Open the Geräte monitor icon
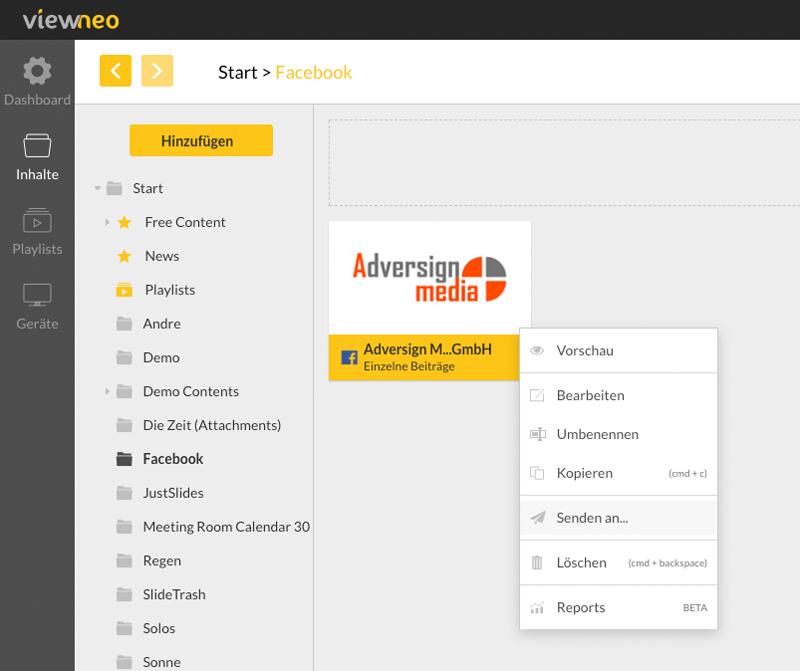The width and height of the screenshot is (800, 671). coord(37,295)
